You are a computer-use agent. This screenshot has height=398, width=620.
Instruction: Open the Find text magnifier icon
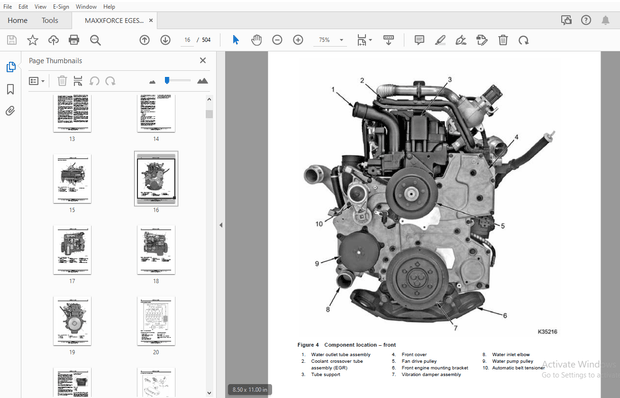[95, 40]
